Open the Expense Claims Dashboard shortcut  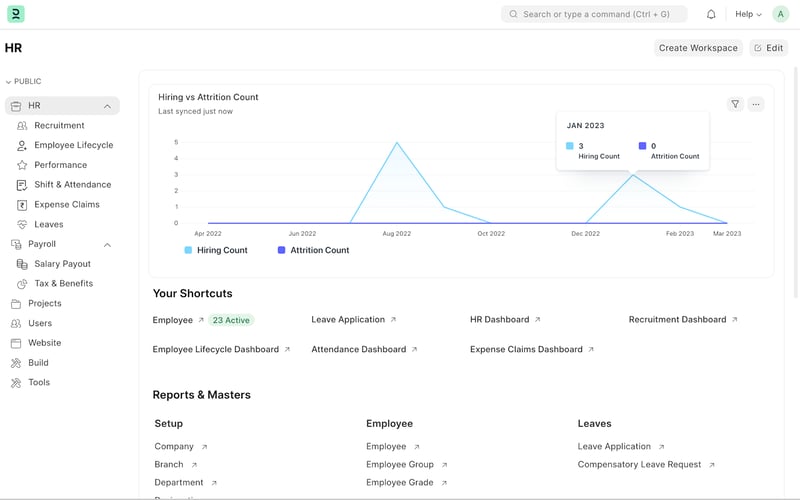point(526,349)
